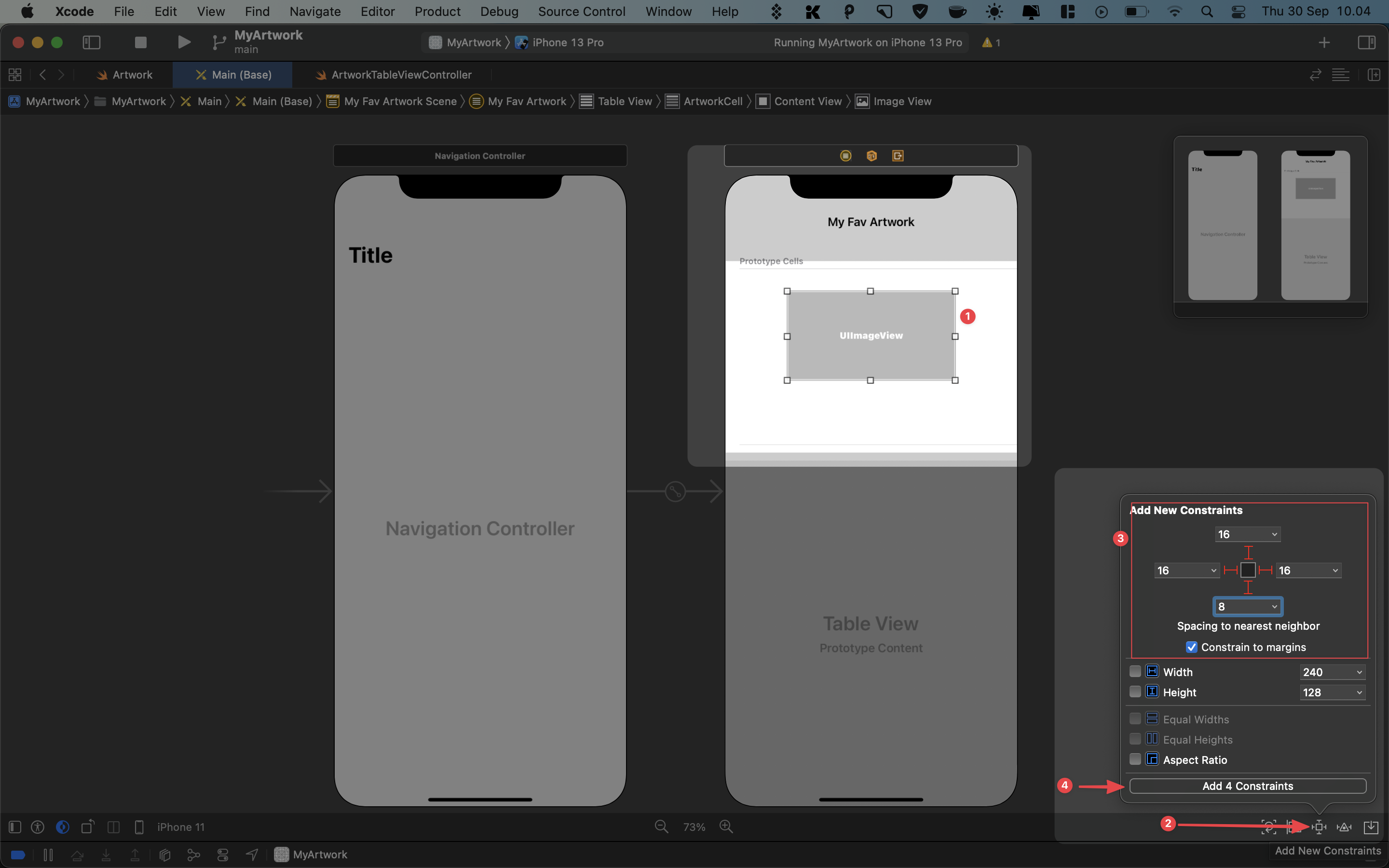Image resolution: width=1389 pixels, height=868 pixels.
Task: Open canvas accessibility adjustments
Action: pyautogui.click(x=38, y=827)
